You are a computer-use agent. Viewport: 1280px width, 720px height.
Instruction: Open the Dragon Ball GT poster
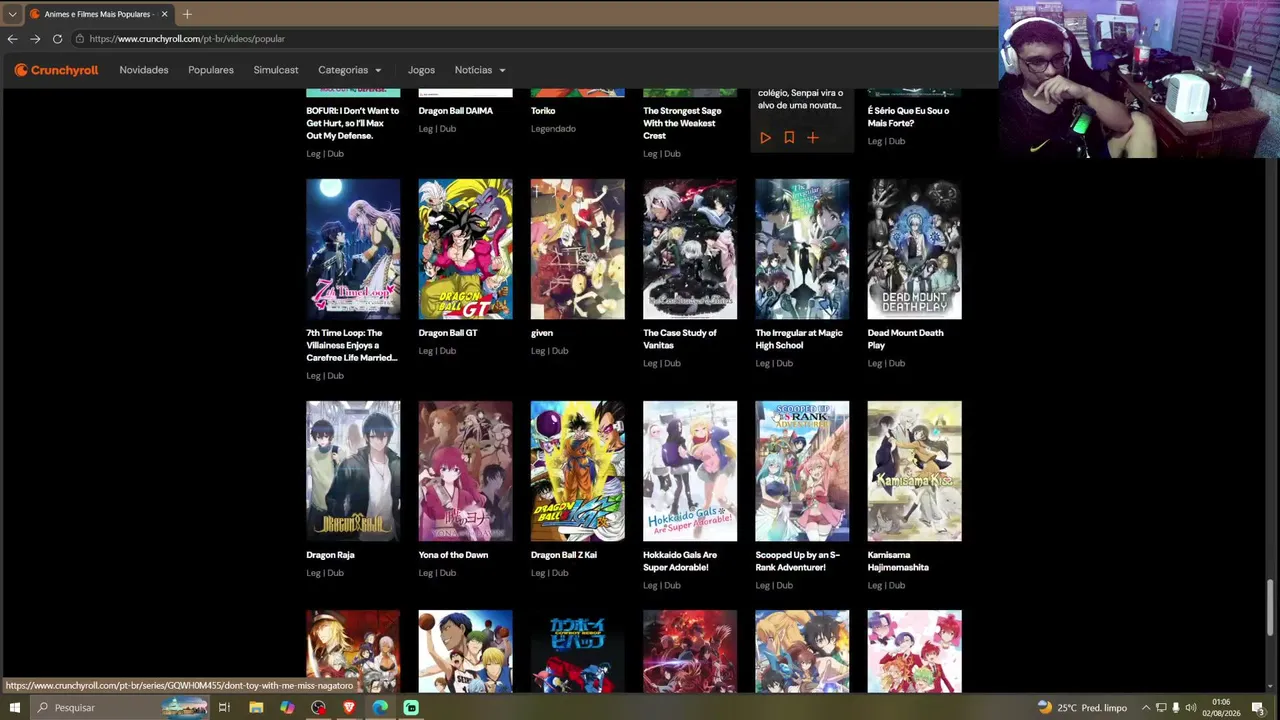[465, 249]
